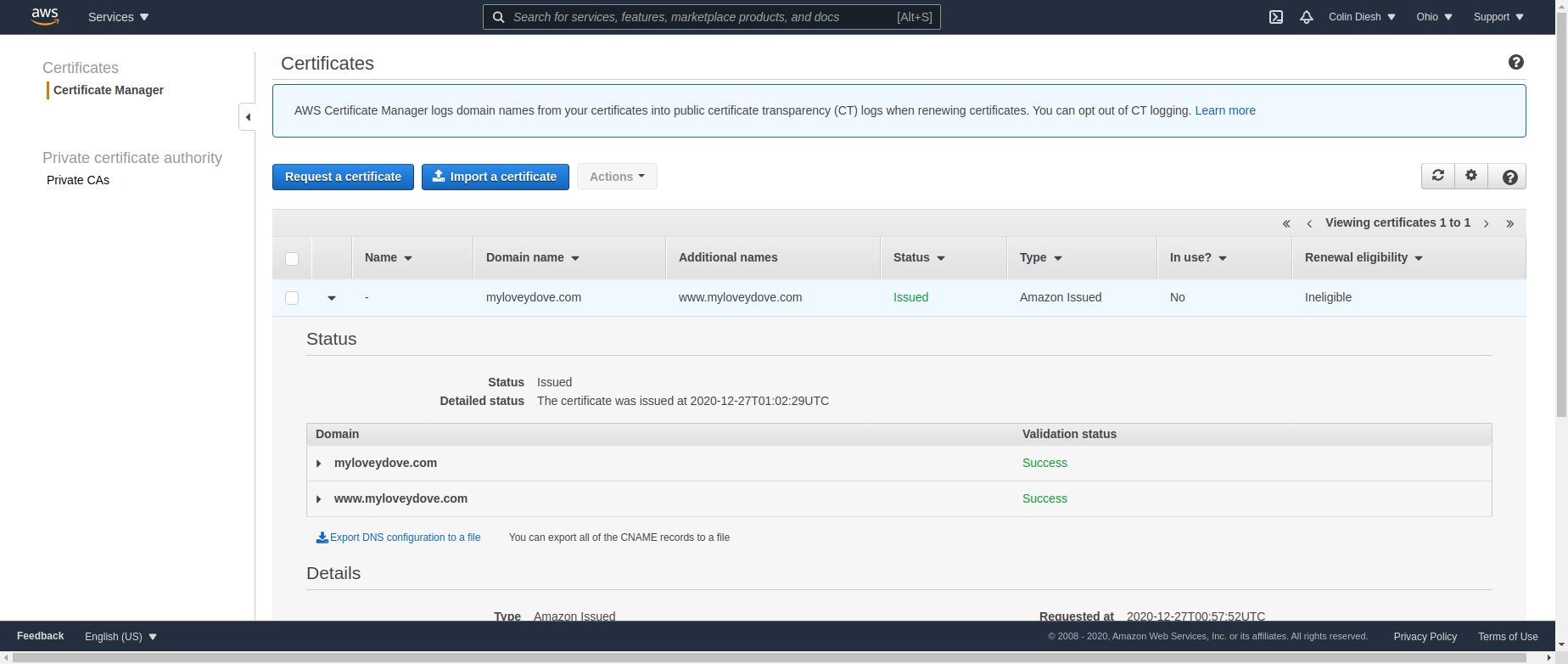This screenshot has height=664, width=1568.
Task: Sort by Name column
Action: pos(389,257)
